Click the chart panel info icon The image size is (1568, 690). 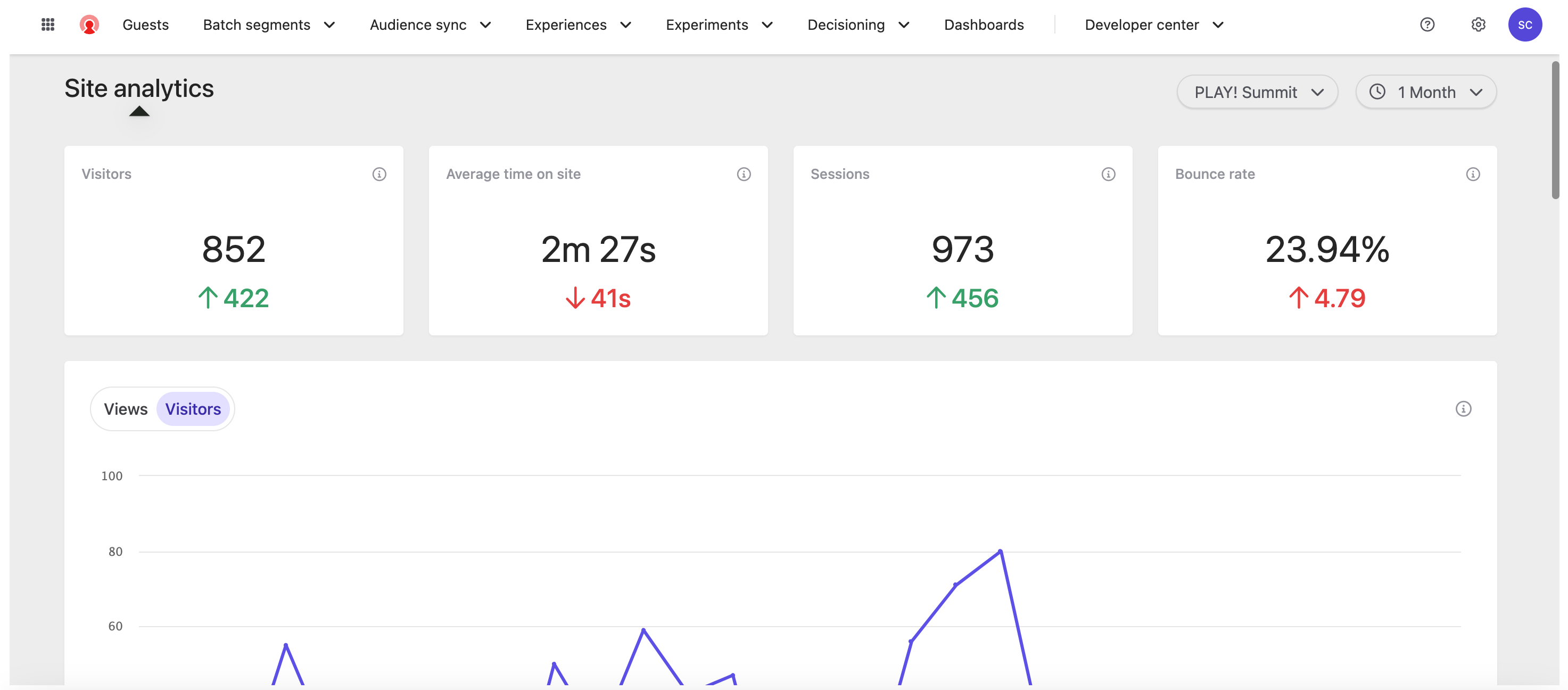(x=1463, y=409)
